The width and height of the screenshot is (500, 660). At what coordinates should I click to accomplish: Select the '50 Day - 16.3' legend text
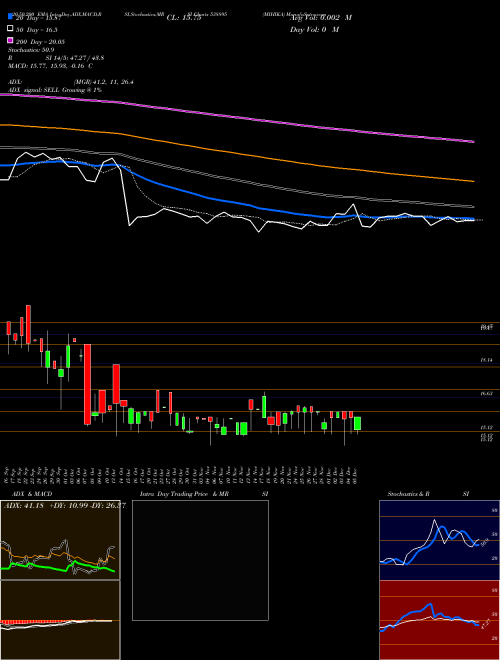(x=37, y=30)
